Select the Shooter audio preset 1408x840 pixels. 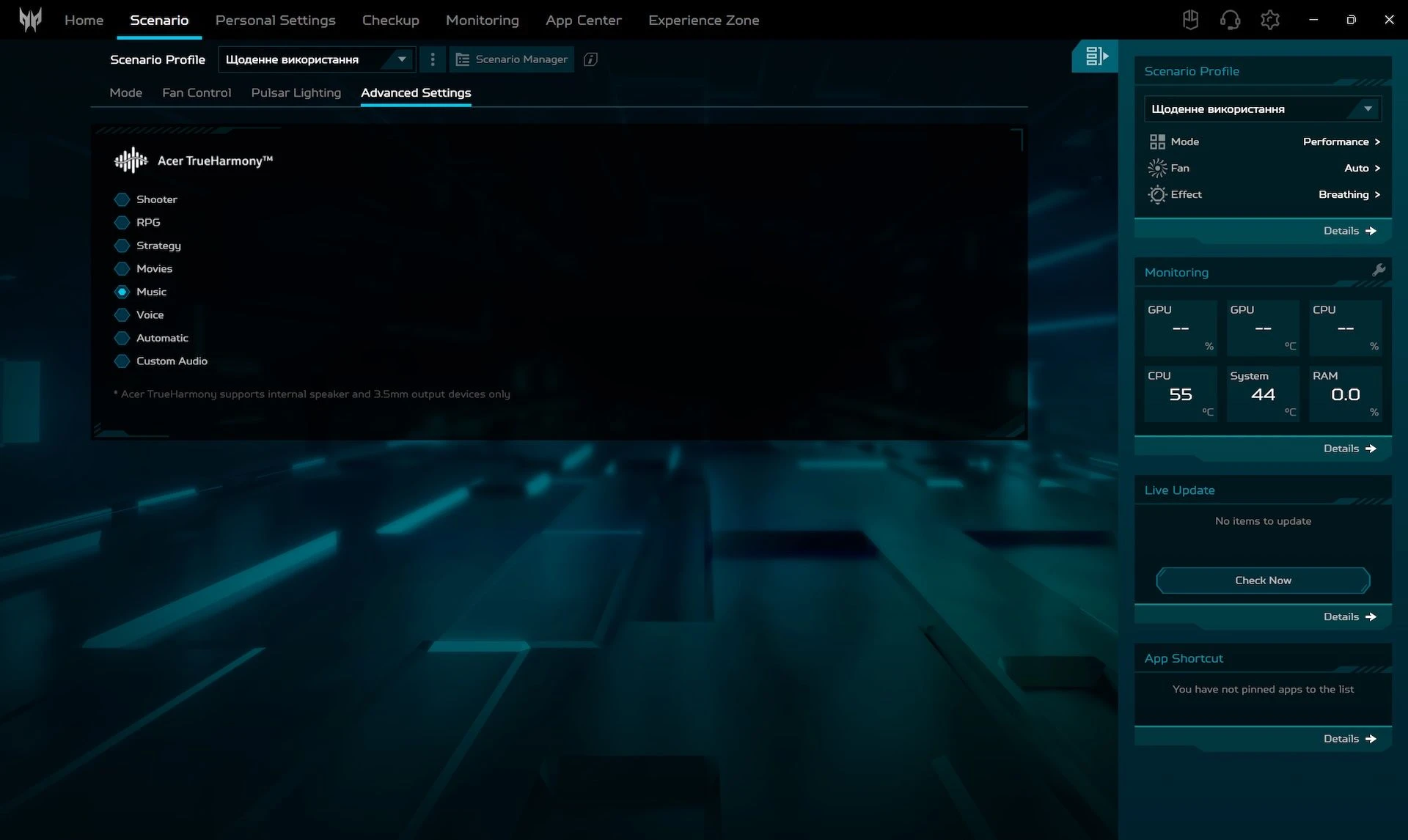(146, 199)
